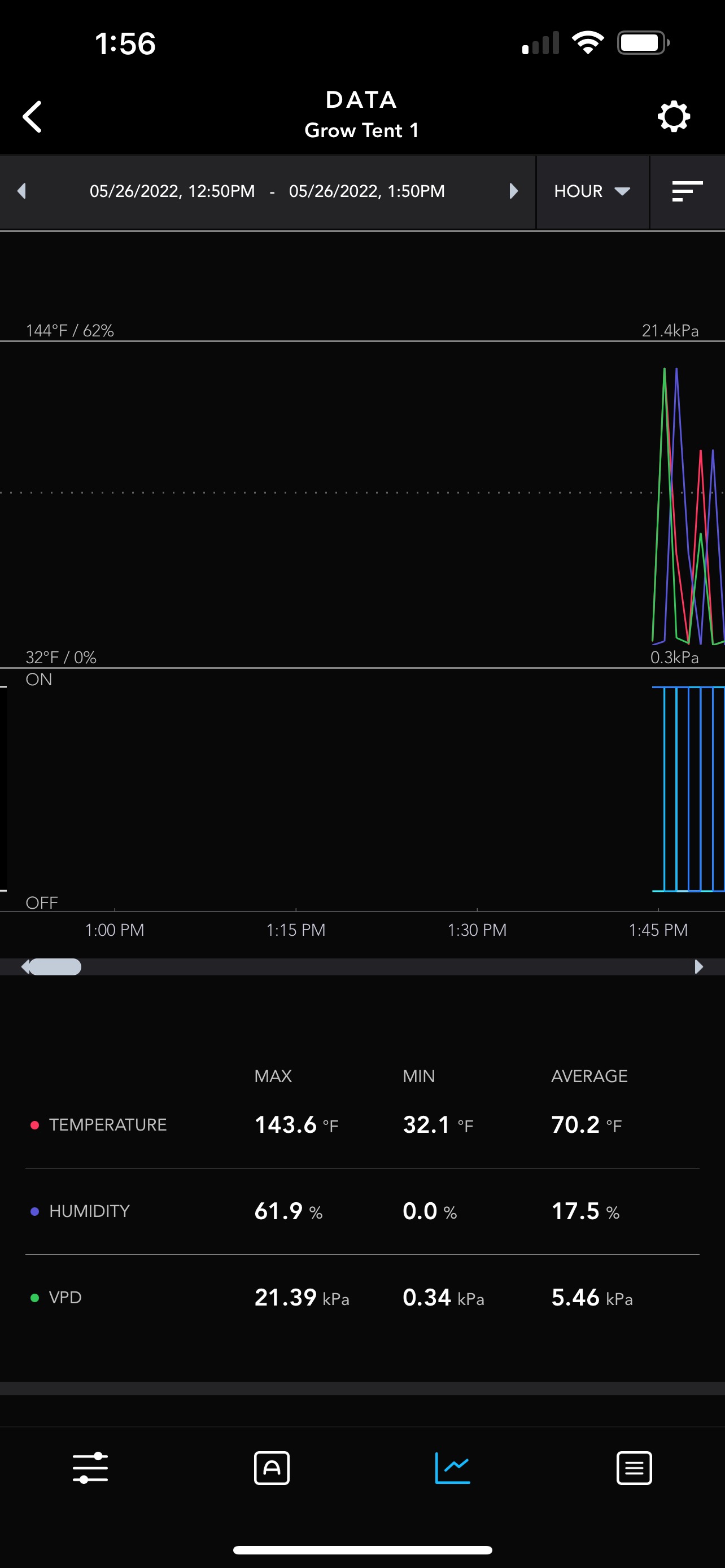Click the chart scrollbar thumb
The image size is (725, 1568).
pos(55,967)
